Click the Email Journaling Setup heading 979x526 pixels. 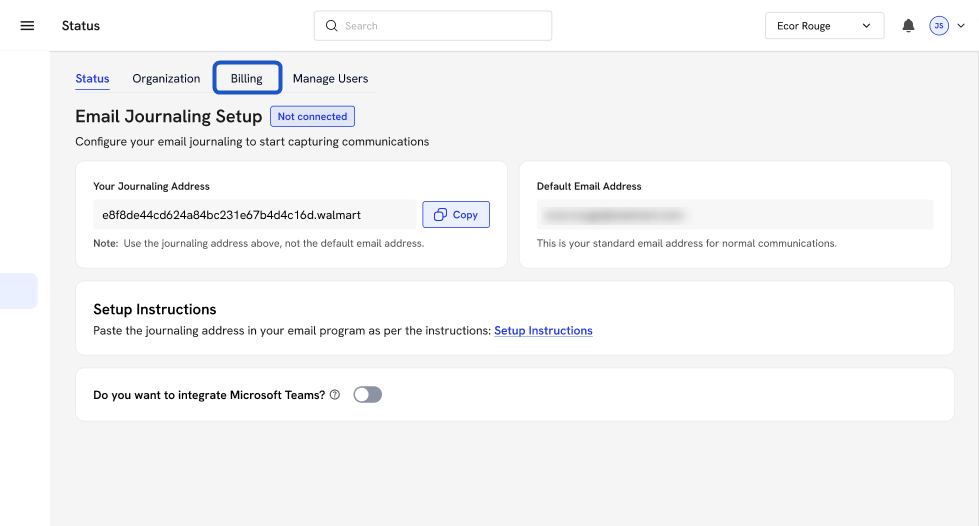point(168,117)
